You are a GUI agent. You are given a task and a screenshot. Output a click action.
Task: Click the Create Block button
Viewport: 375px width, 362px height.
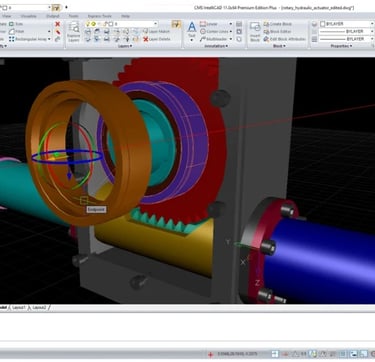(x=278, y=24)
